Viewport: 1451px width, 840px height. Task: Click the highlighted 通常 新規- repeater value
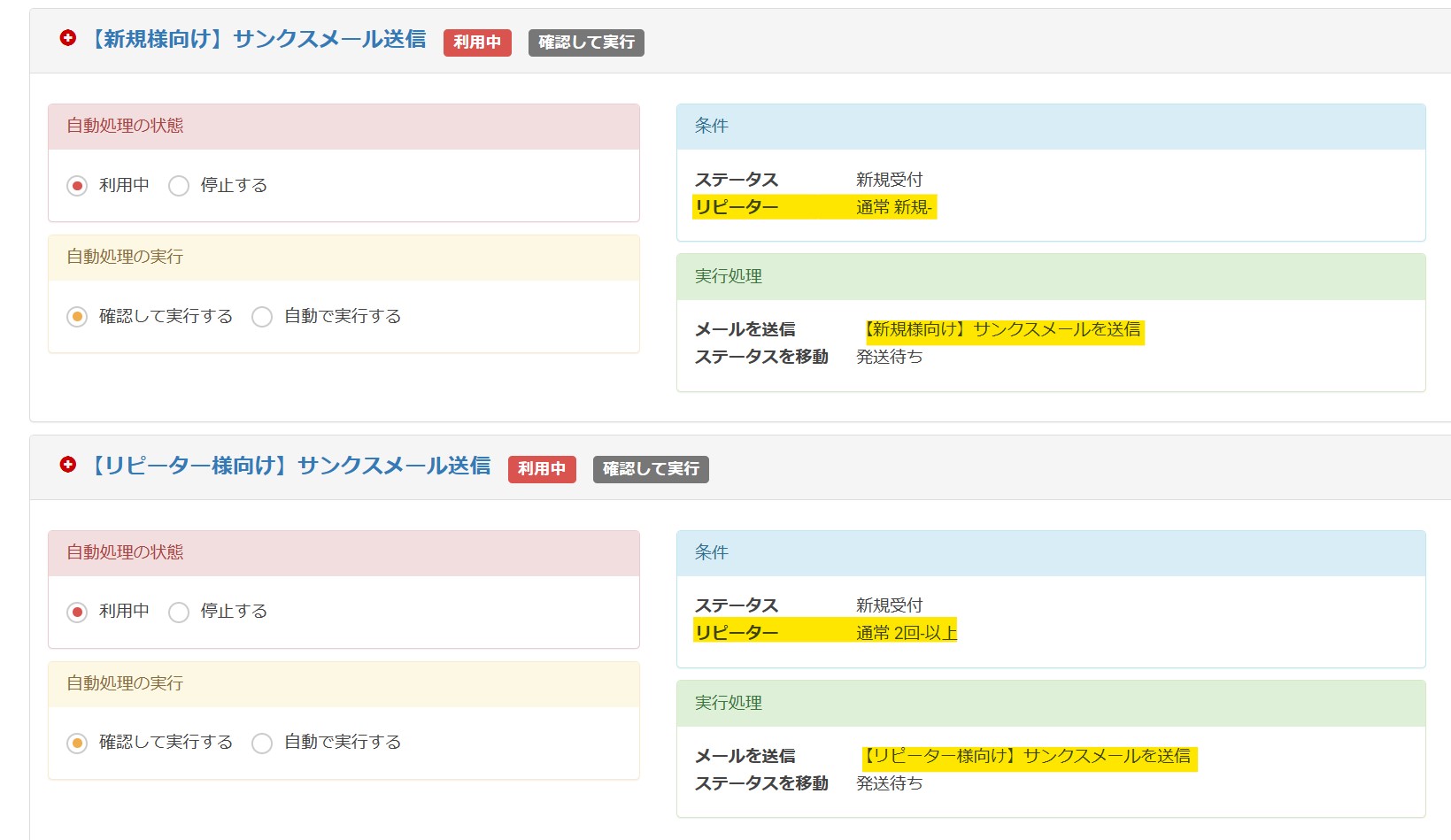(x=894, y=207)
